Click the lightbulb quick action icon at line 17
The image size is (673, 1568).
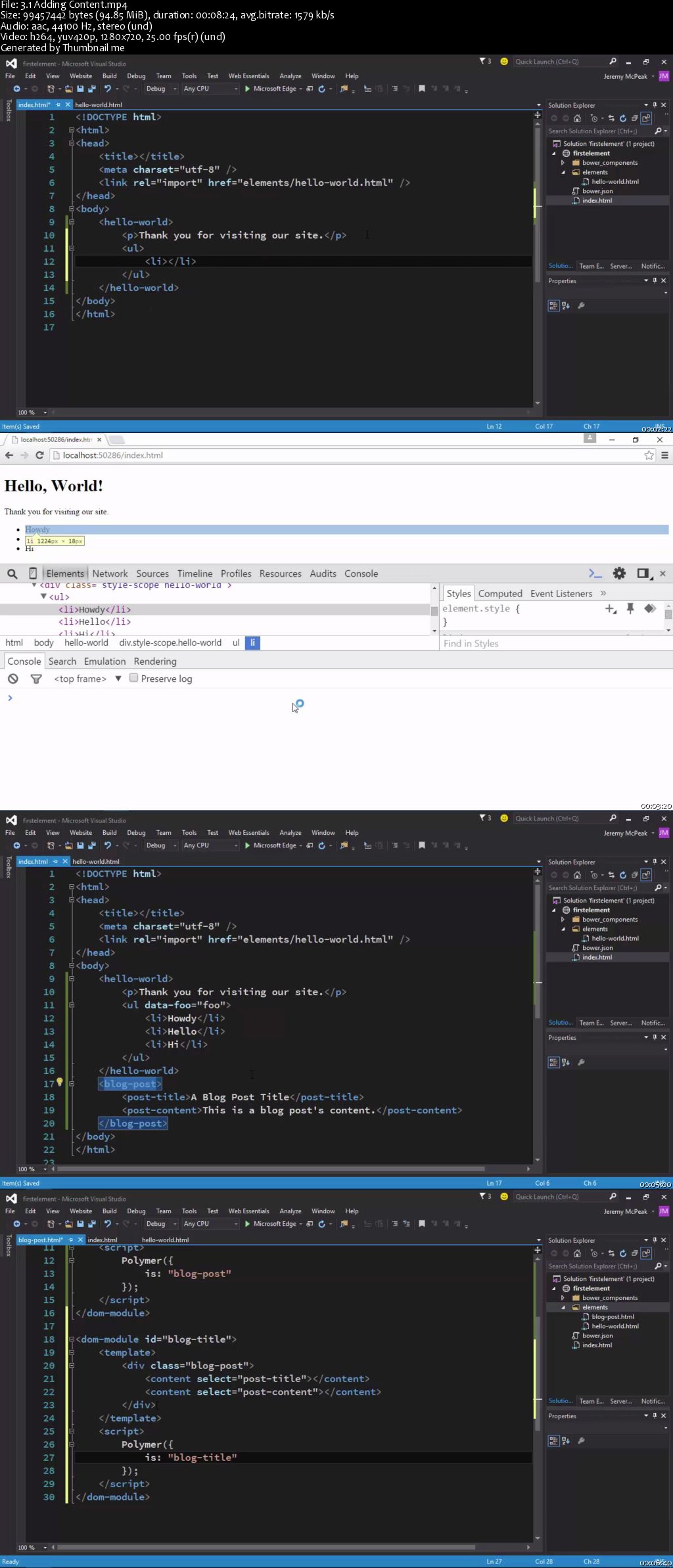coord(60,1081)
